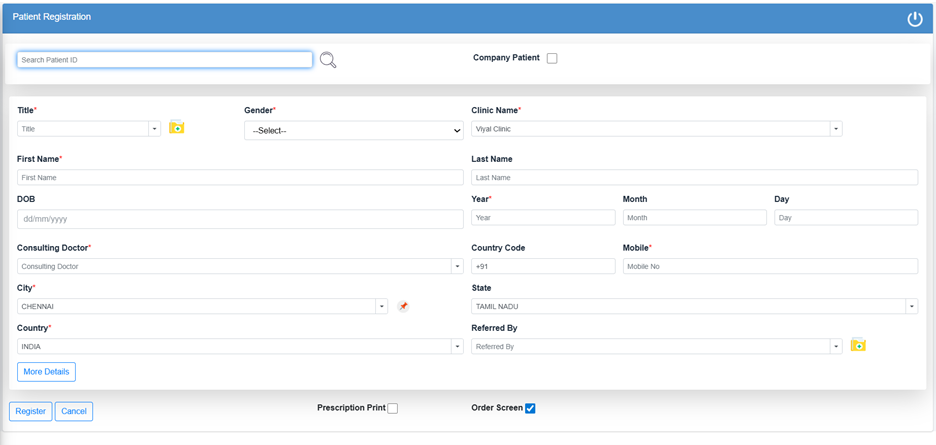Viewport: 936px width, 445px height.
Task: Expand the Consulting Doctor dropdown arrow
Action: [x=457, y=267]
